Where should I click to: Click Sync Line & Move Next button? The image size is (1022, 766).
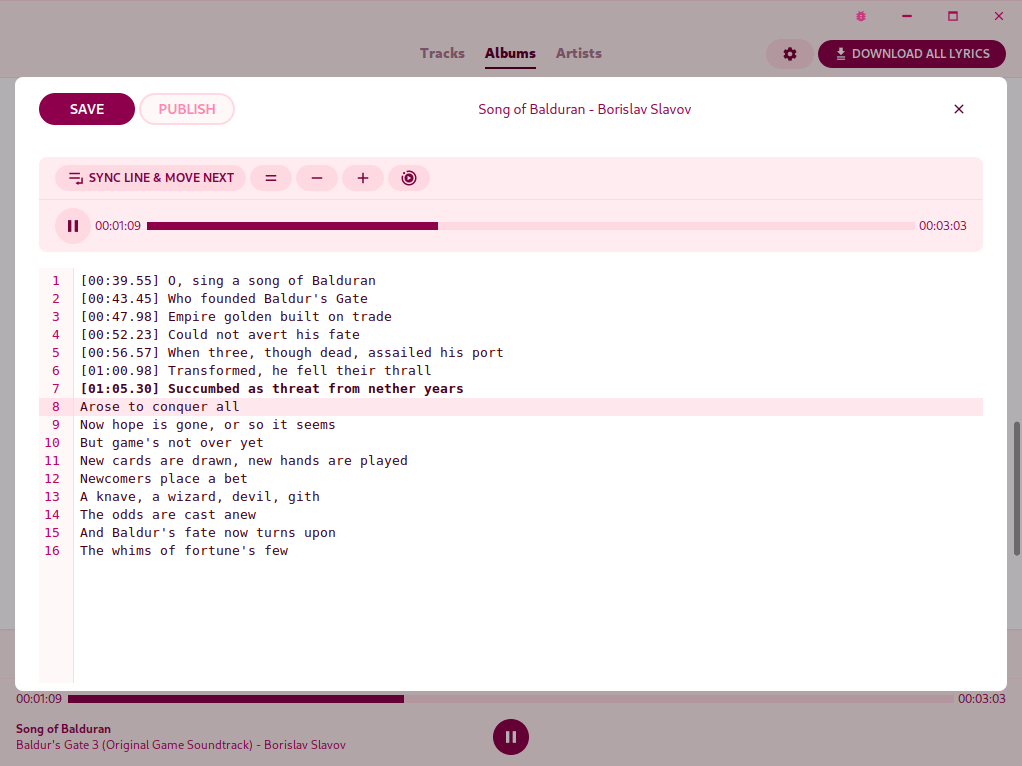pos(150,178)
